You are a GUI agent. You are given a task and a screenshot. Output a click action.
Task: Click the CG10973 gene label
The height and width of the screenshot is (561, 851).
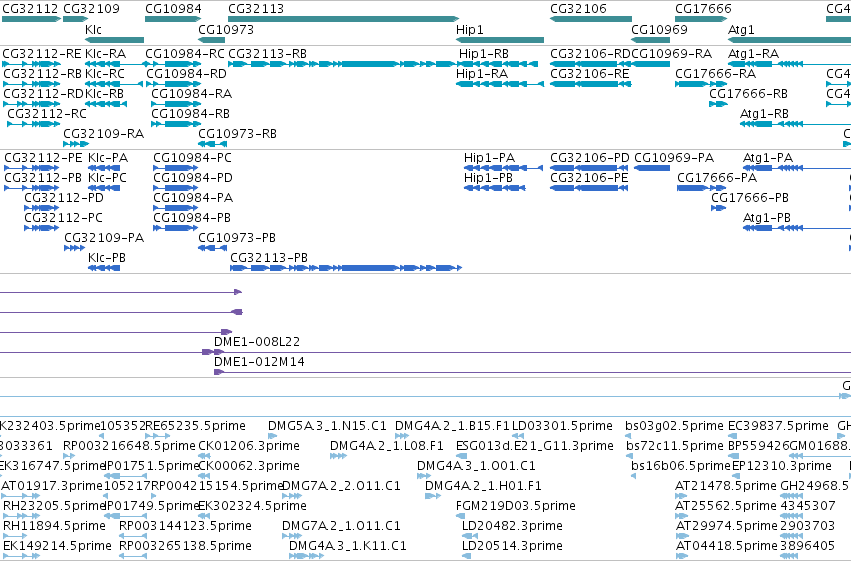click(x=226, y=30)
